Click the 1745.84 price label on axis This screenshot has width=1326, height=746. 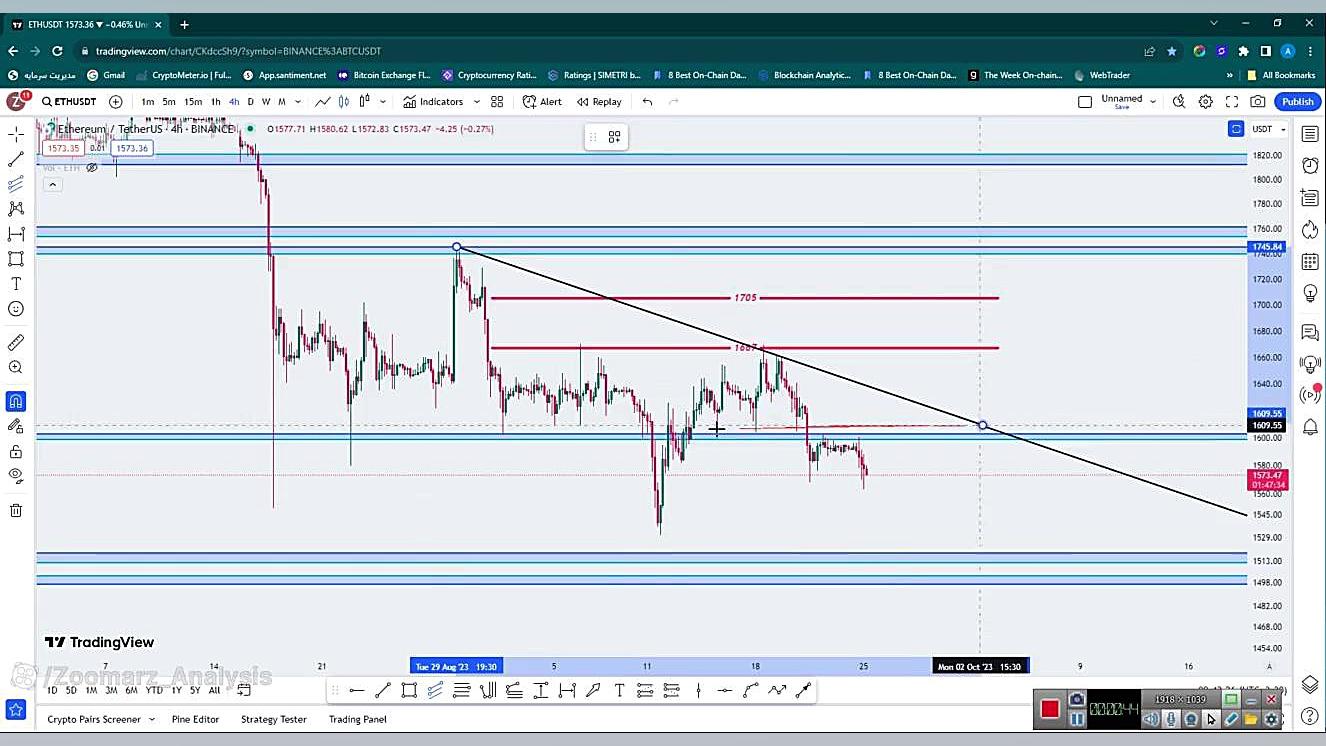tap(1267, 247)
